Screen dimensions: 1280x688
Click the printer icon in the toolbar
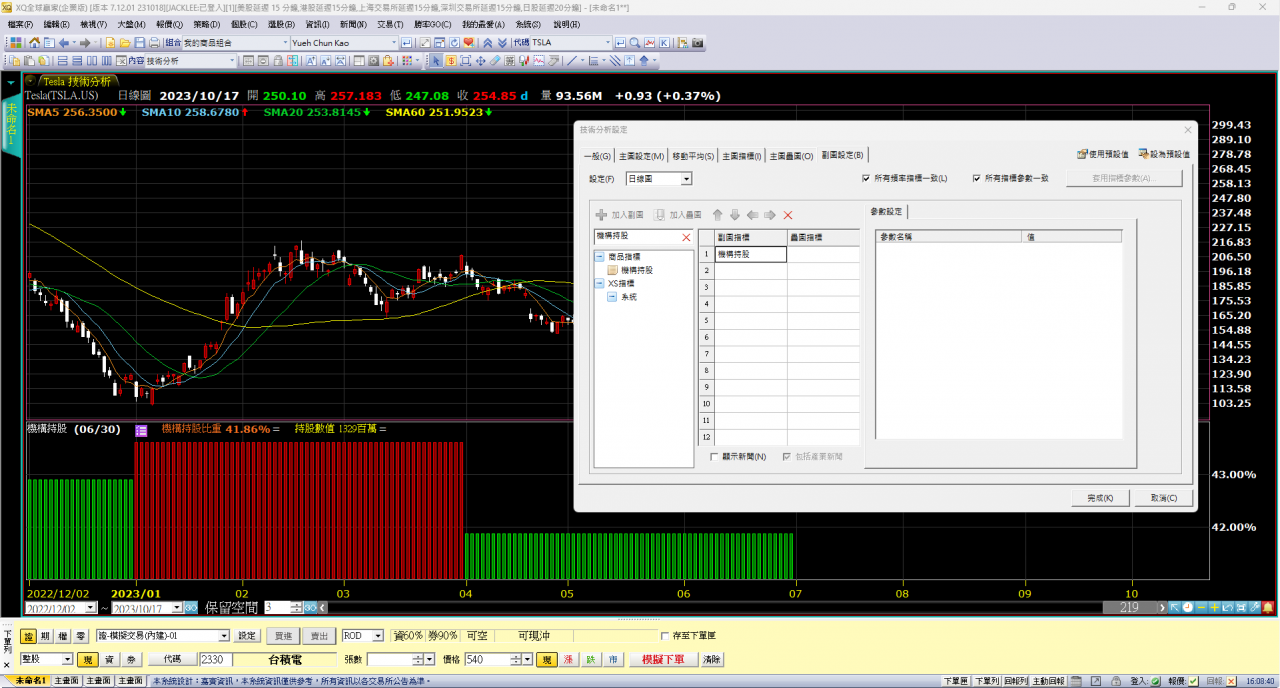[x=154, y=43]
